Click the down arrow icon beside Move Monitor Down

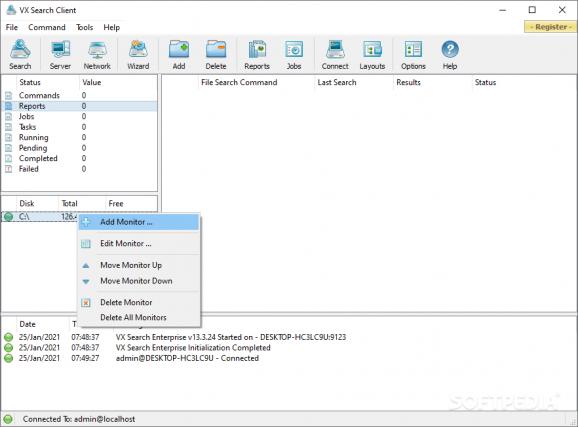click(86, 281)
